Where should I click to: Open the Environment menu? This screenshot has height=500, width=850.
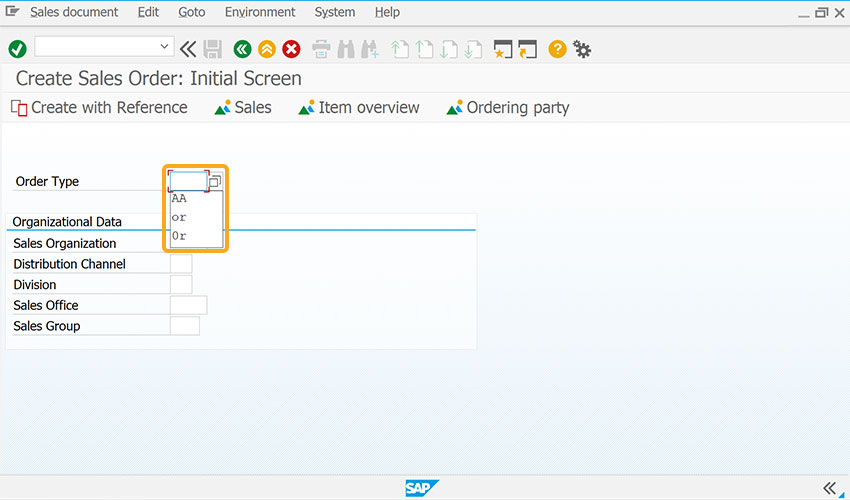pyautogui.click(x=260, y=12)
